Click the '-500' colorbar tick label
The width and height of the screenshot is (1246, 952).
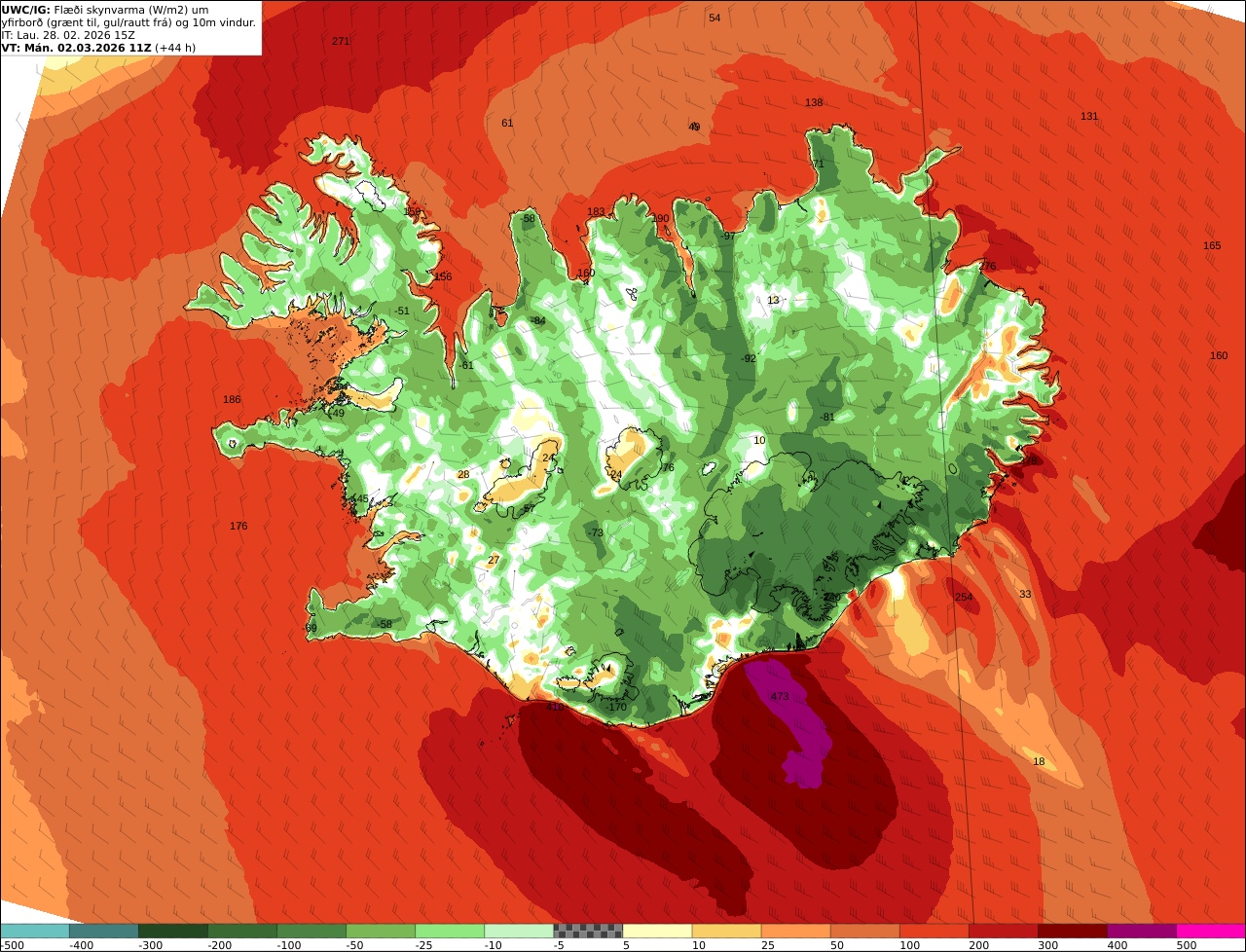[x=14, y=945]
